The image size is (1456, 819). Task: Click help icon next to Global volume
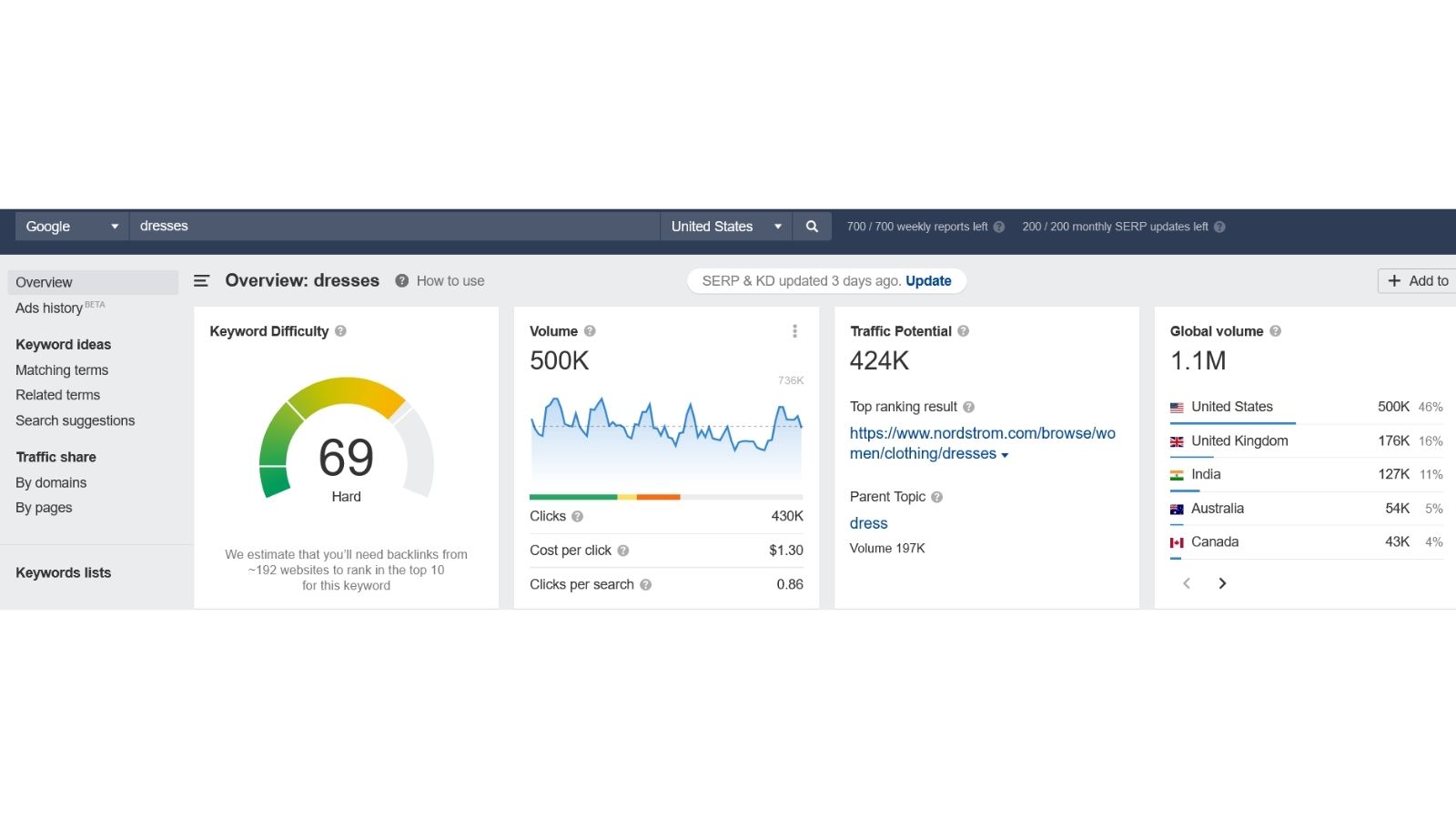(1275, 331)
